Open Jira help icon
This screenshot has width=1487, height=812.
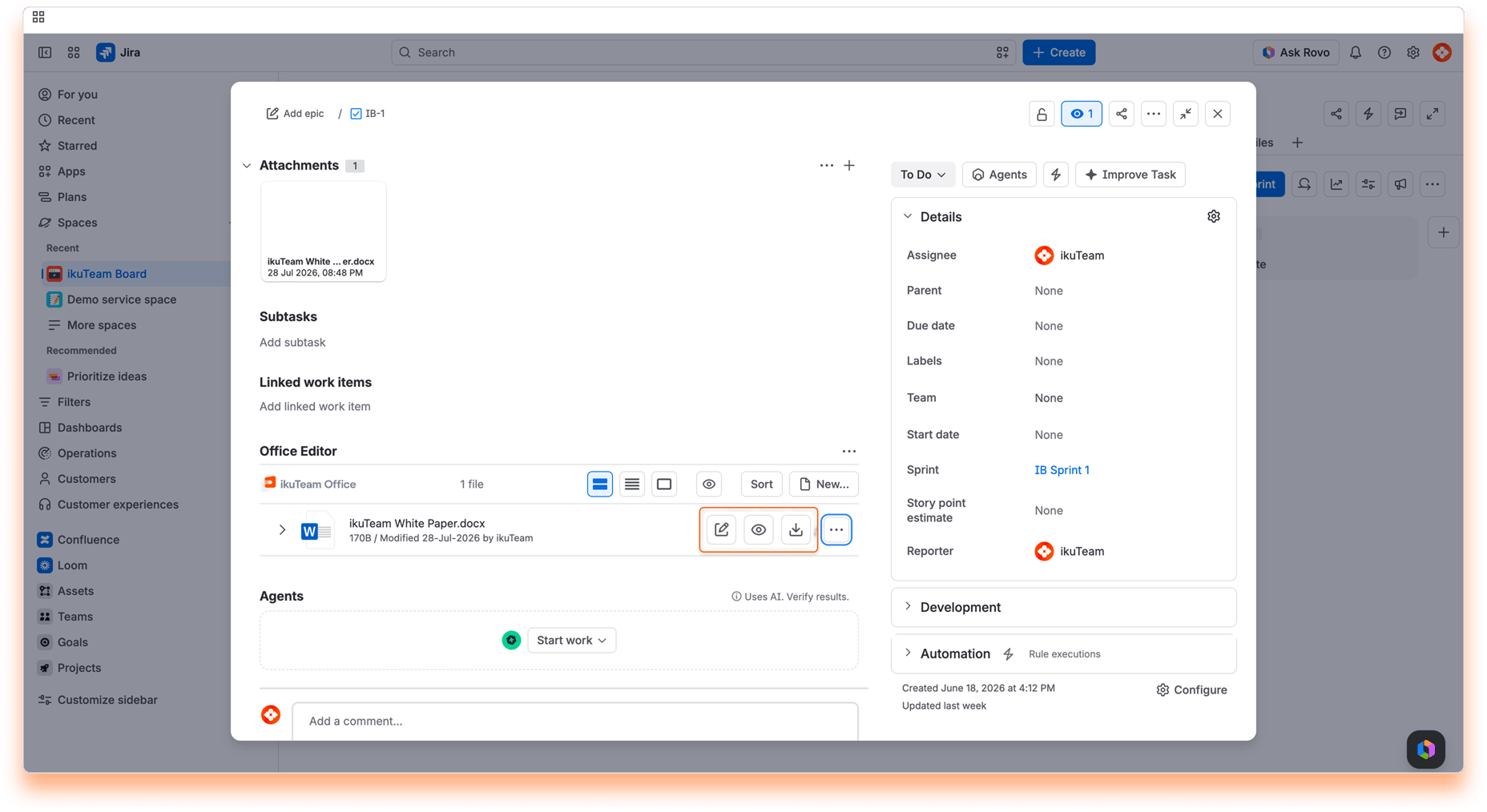pos(1384,52)
